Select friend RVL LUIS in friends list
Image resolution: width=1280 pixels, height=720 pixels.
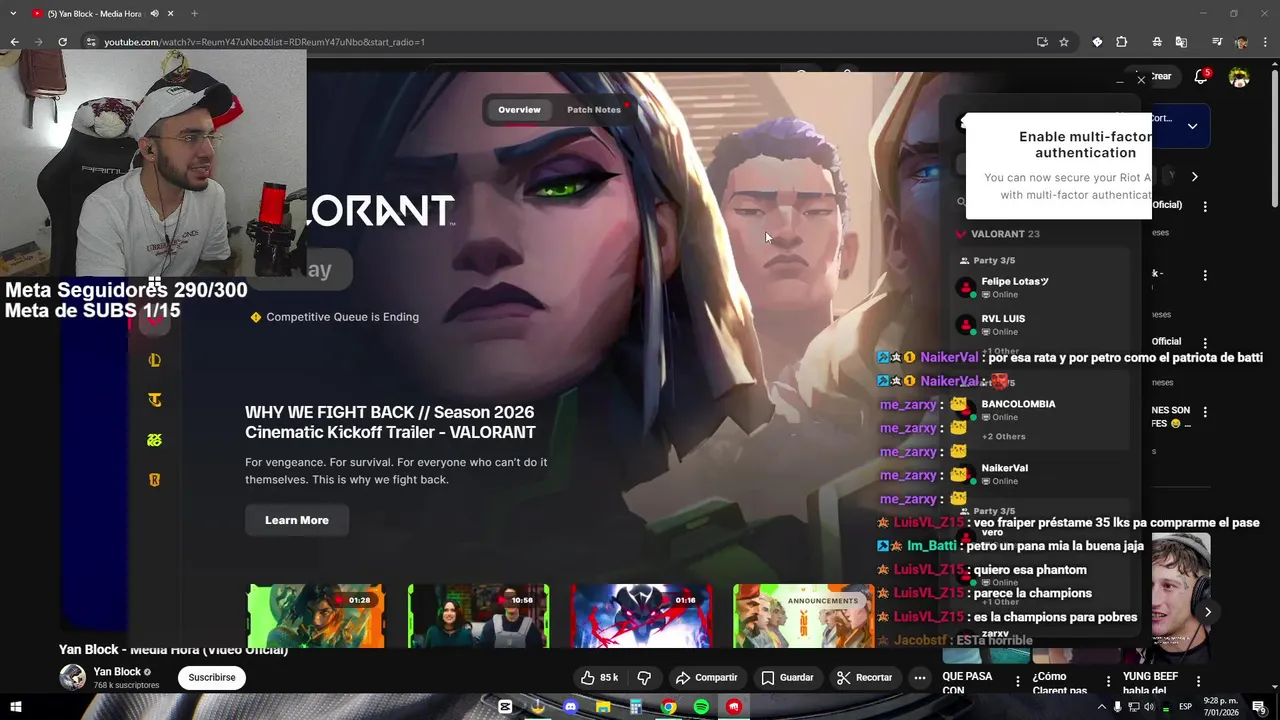1003,325
